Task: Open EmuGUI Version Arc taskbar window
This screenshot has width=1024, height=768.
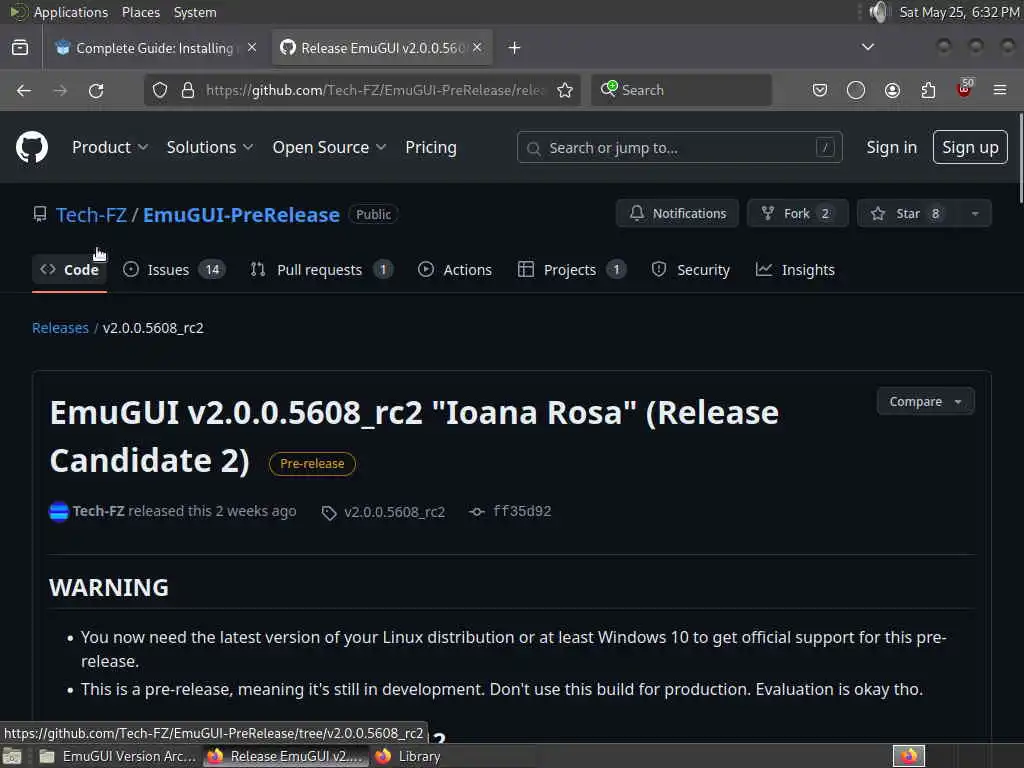Action: (x=118, y=756)
